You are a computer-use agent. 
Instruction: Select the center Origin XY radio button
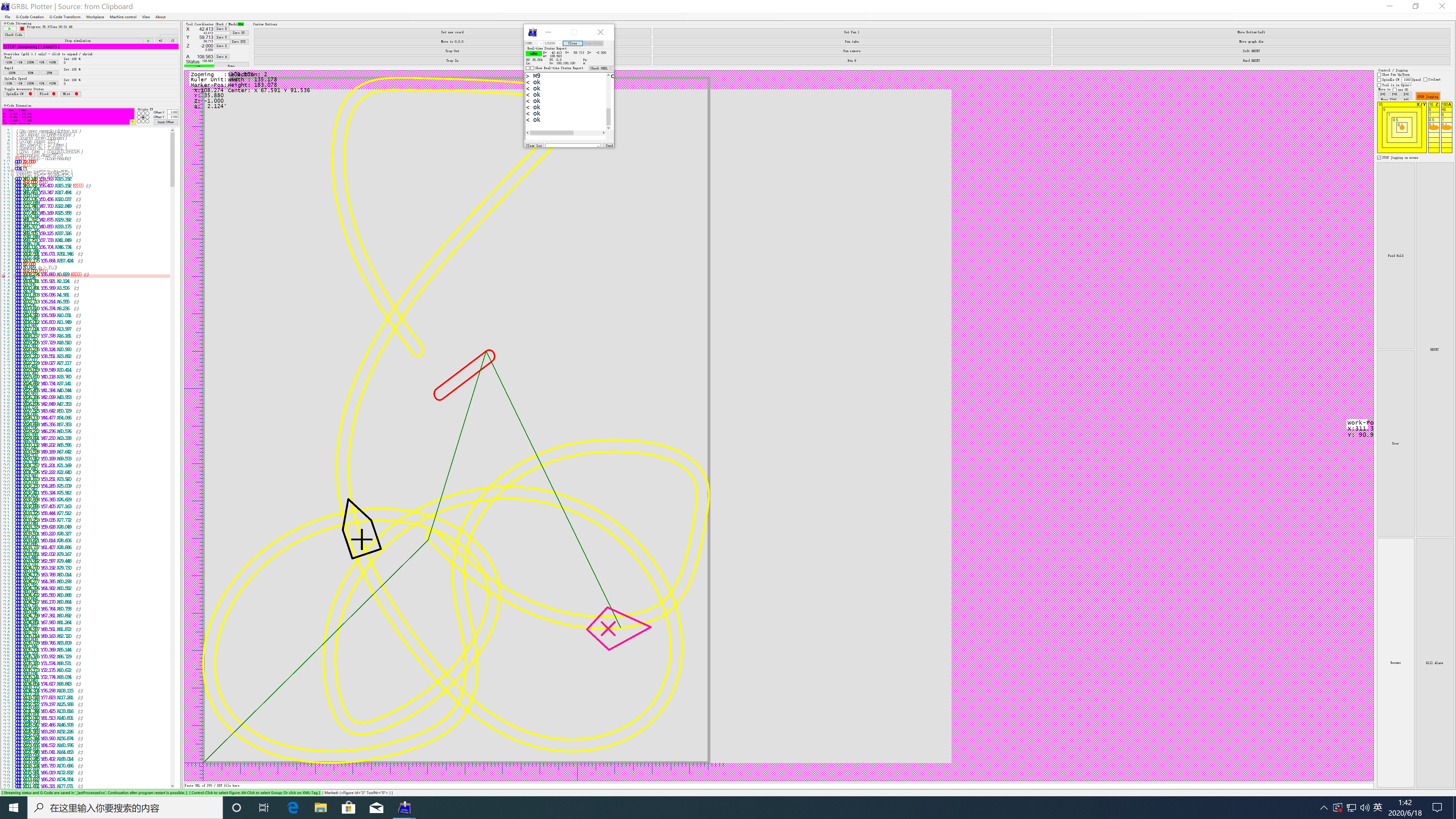click(143, 117)
